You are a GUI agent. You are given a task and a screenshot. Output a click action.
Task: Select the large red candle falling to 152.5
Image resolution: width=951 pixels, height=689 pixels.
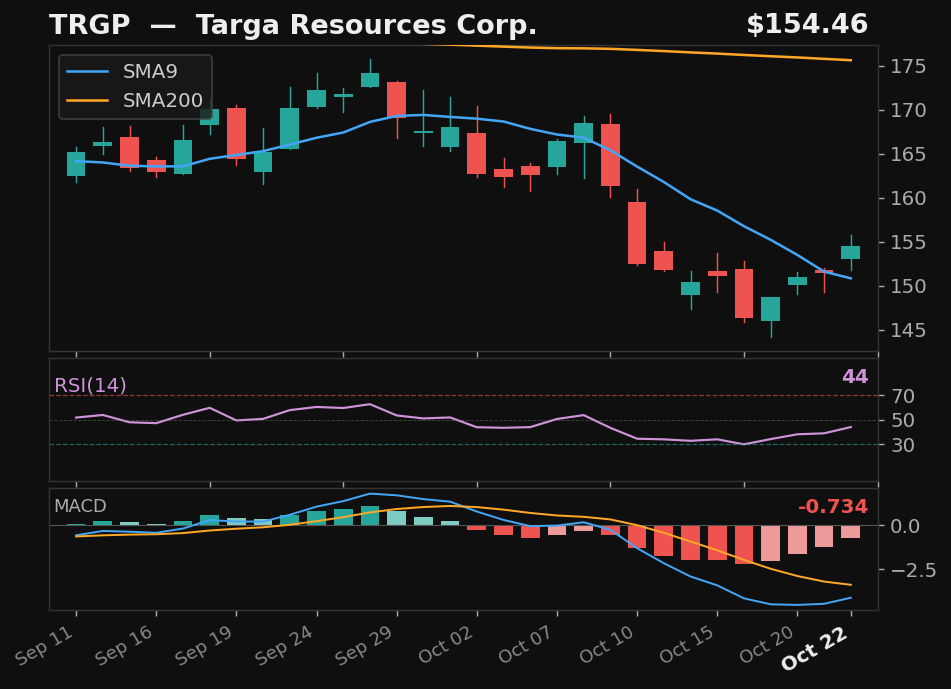pyautogui.click(x=637, y=233)
